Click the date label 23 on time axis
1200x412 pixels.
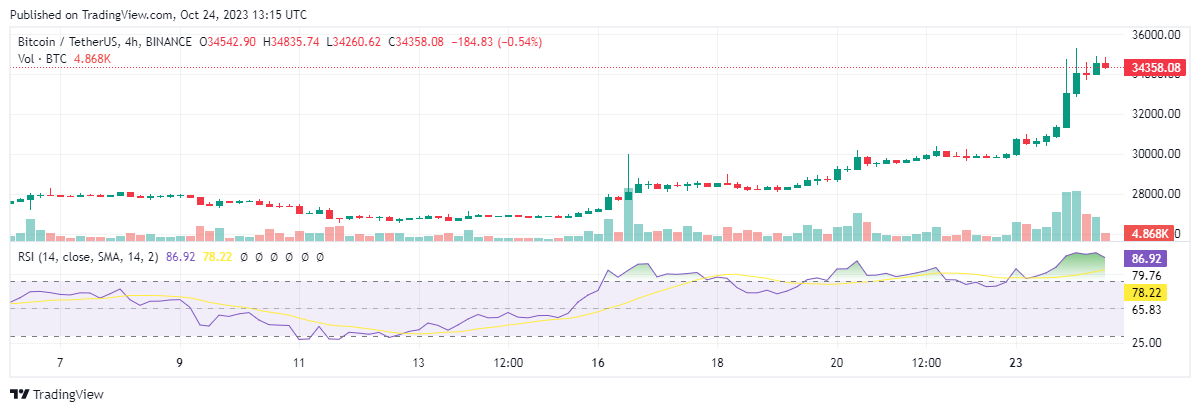(1017, 362)
